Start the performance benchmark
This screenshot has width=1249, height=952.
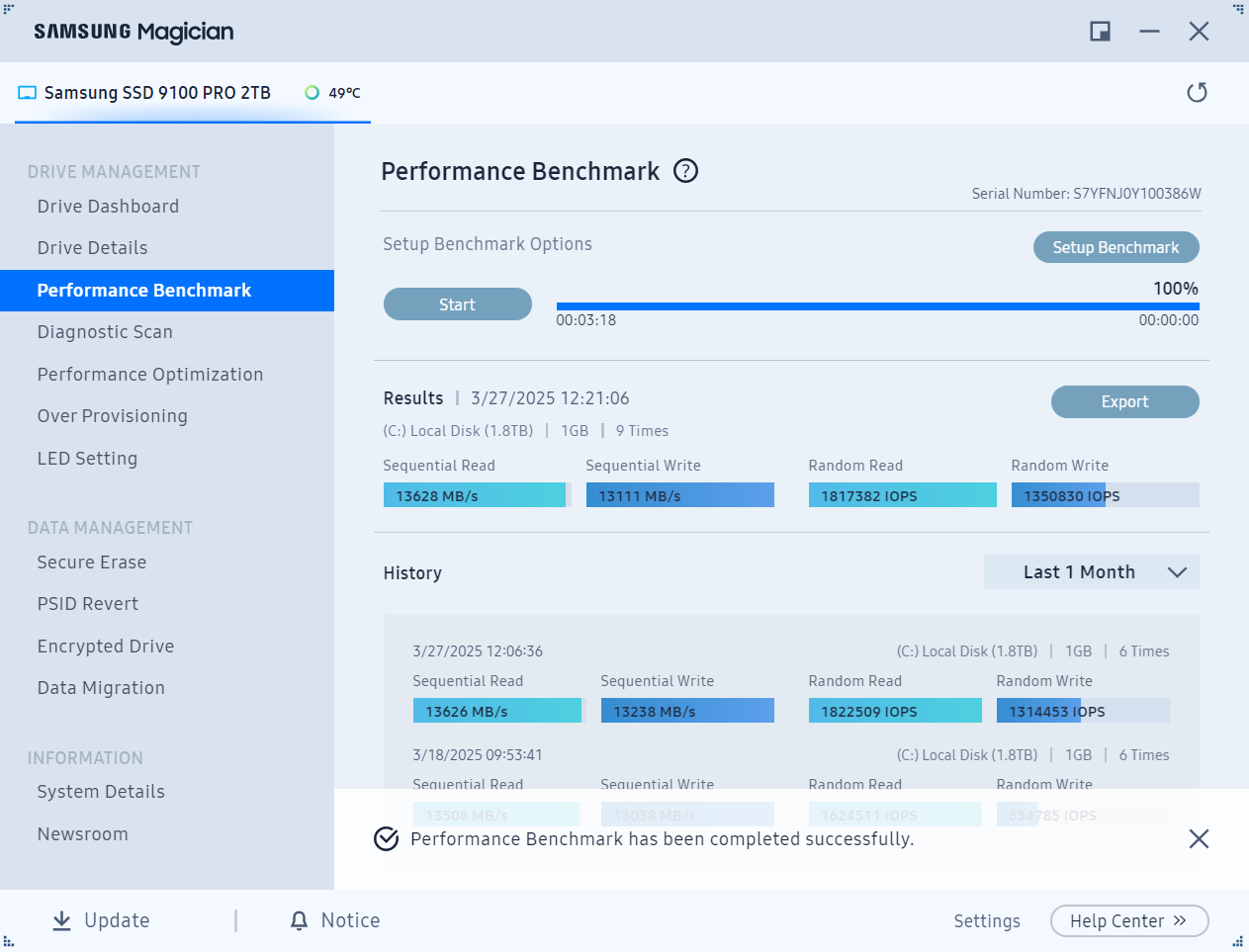[x=457, y=304]
